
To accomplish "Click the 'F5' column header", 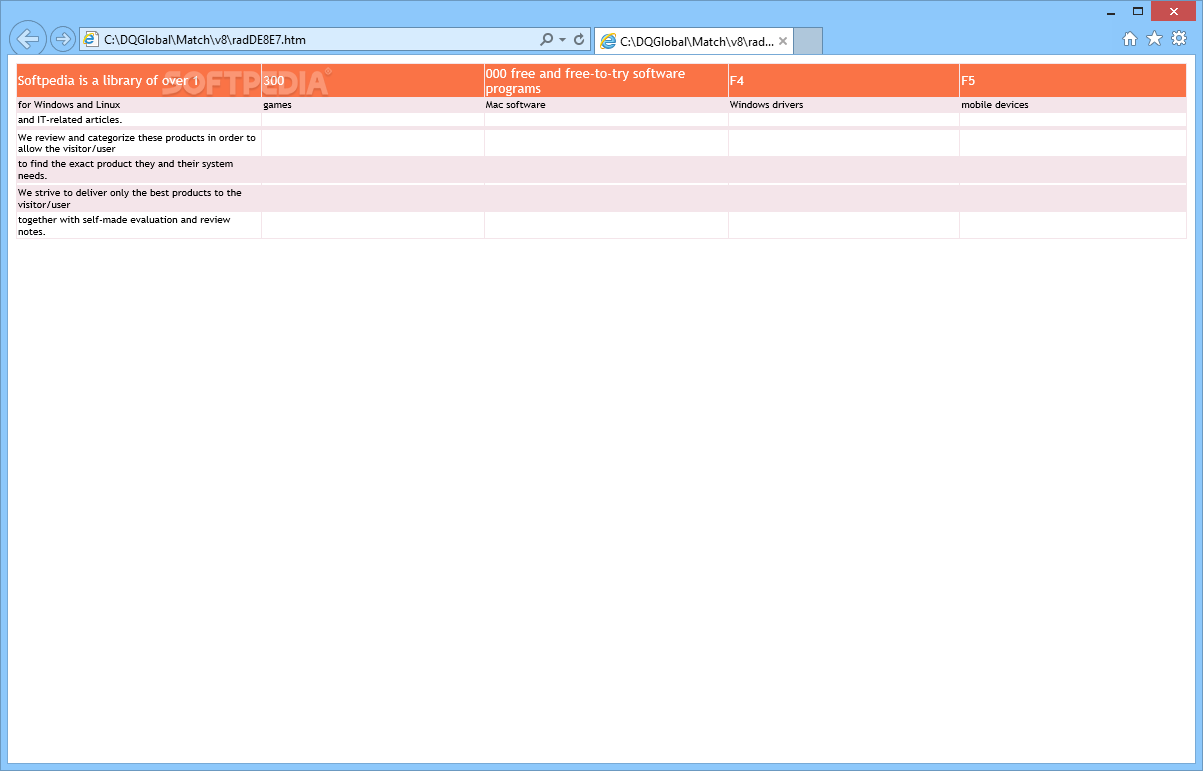I will point(1073,81).
